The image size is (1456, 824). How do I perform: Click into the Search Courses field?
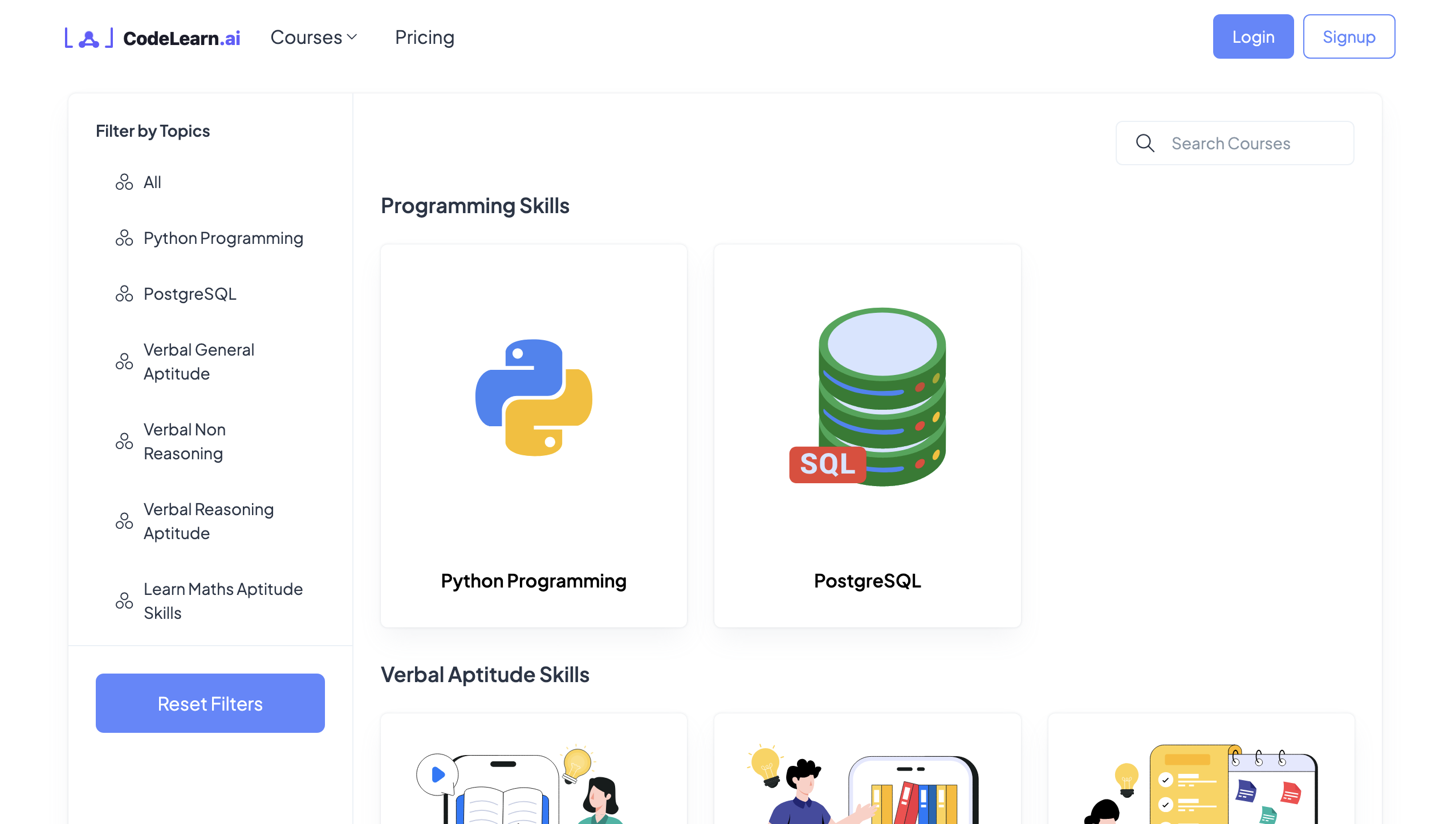click(x=1235, y=143)
